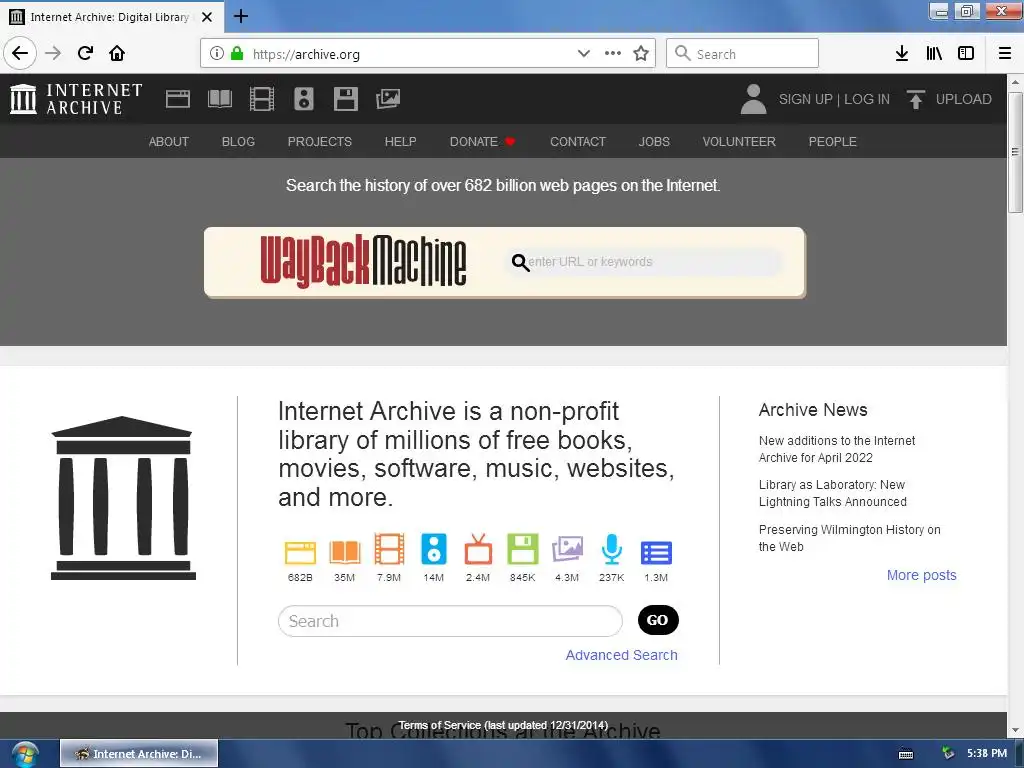The width and height of the screenshot is (1024, 768).
Task: Click the LOG IN link
Action: (867, 99)
